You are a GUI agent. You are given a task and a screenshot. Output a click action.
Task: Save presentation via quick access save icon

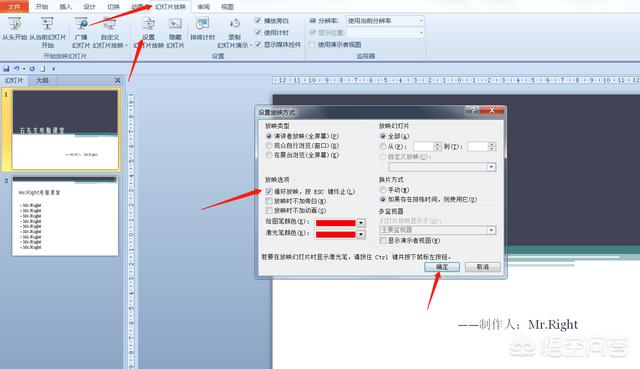6,69
